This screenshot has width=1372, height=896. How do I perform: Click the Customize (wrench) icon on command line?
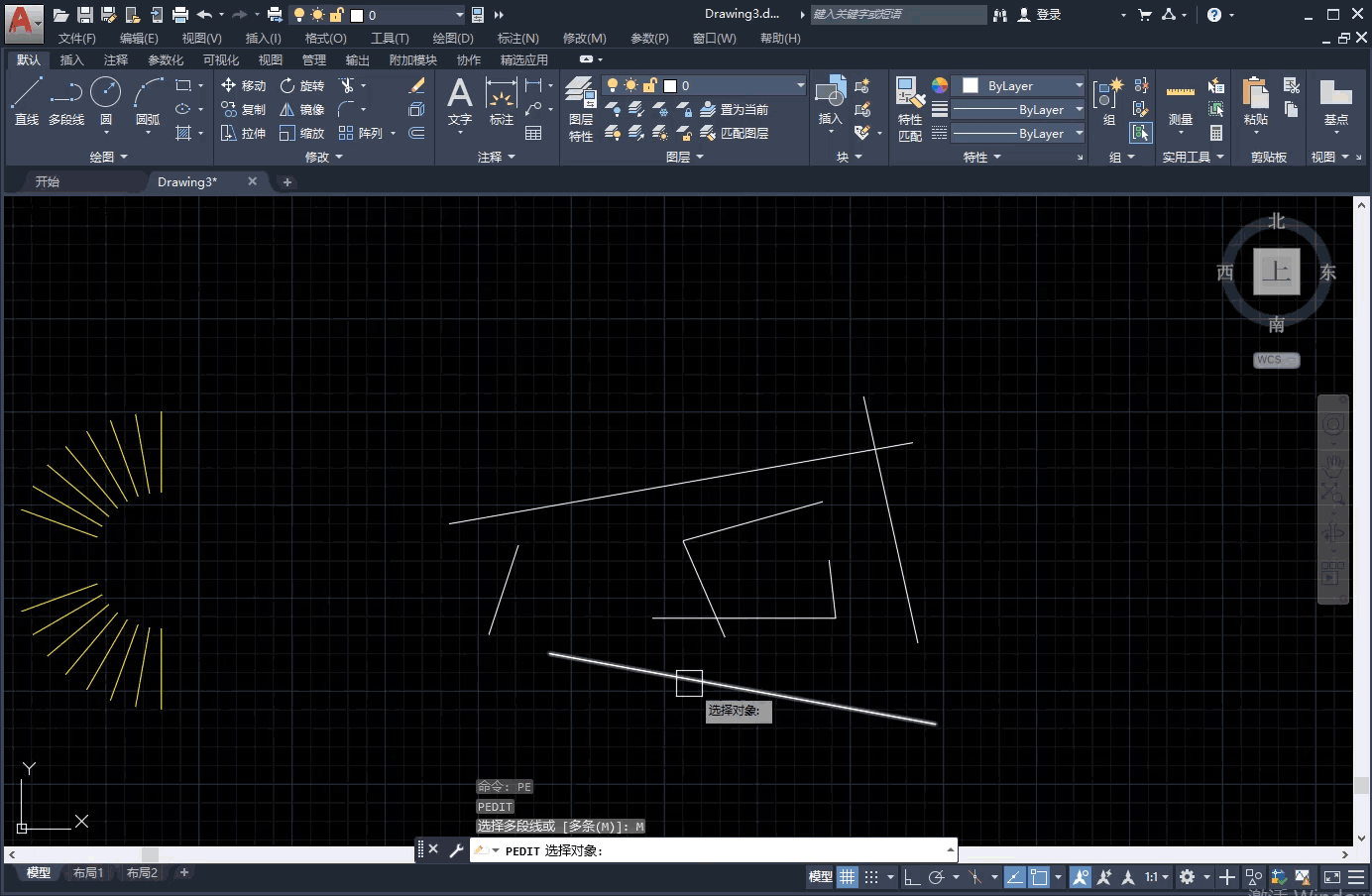pos(456,849)
